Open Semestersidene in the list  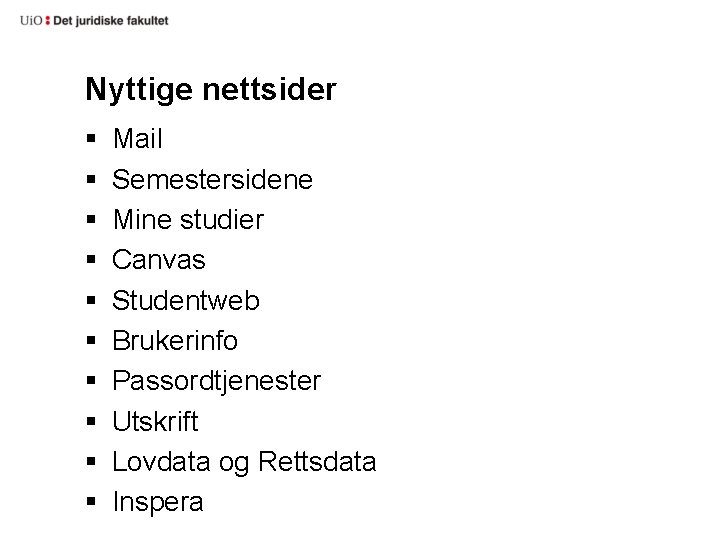coord(212,180)
